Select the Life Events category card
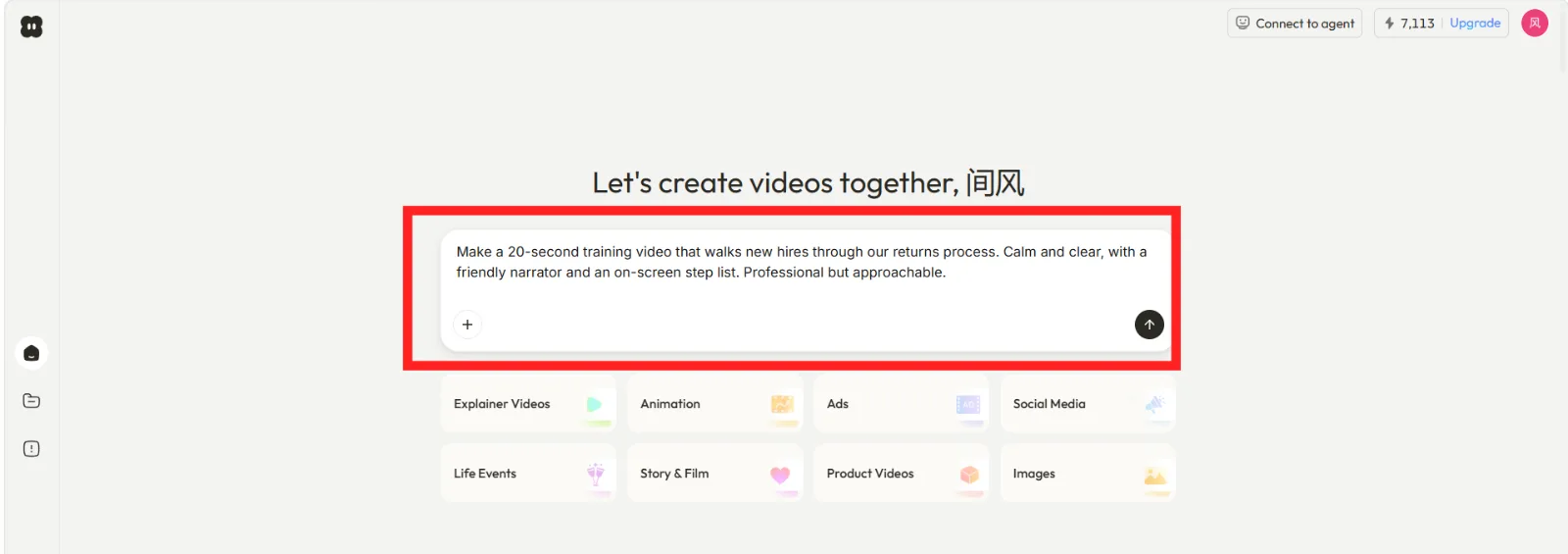Viewport: 1568px width, 554px height. pos(528,474)
